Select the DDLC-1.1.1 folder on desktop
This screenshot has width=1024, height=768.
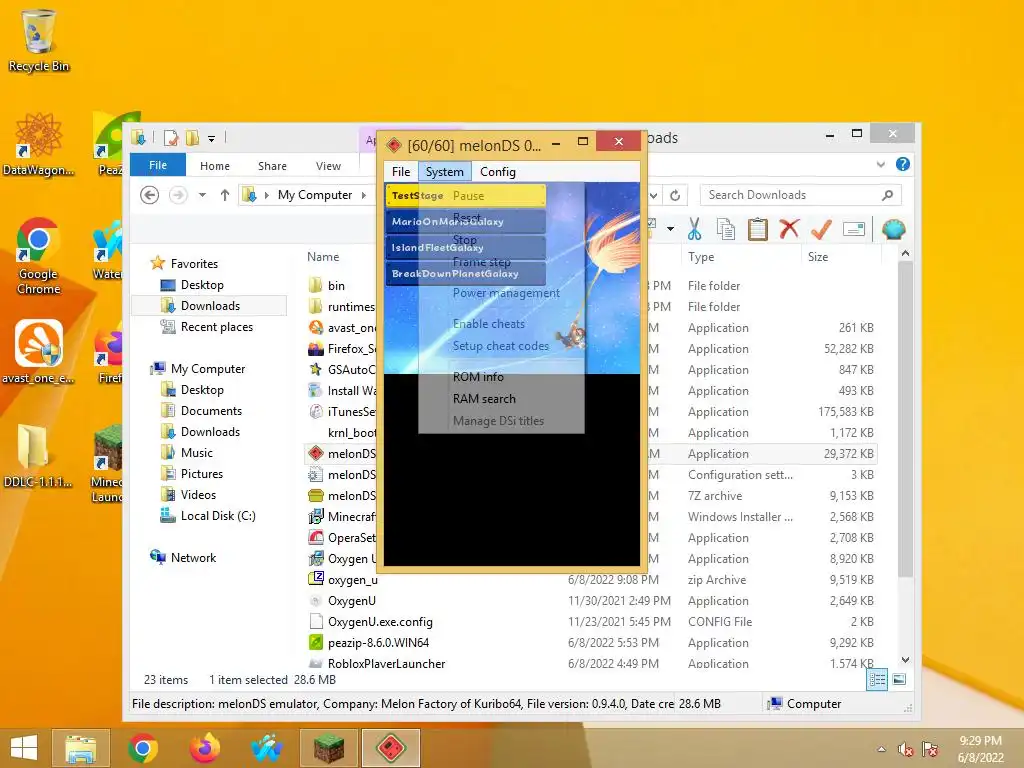[39, 456]
